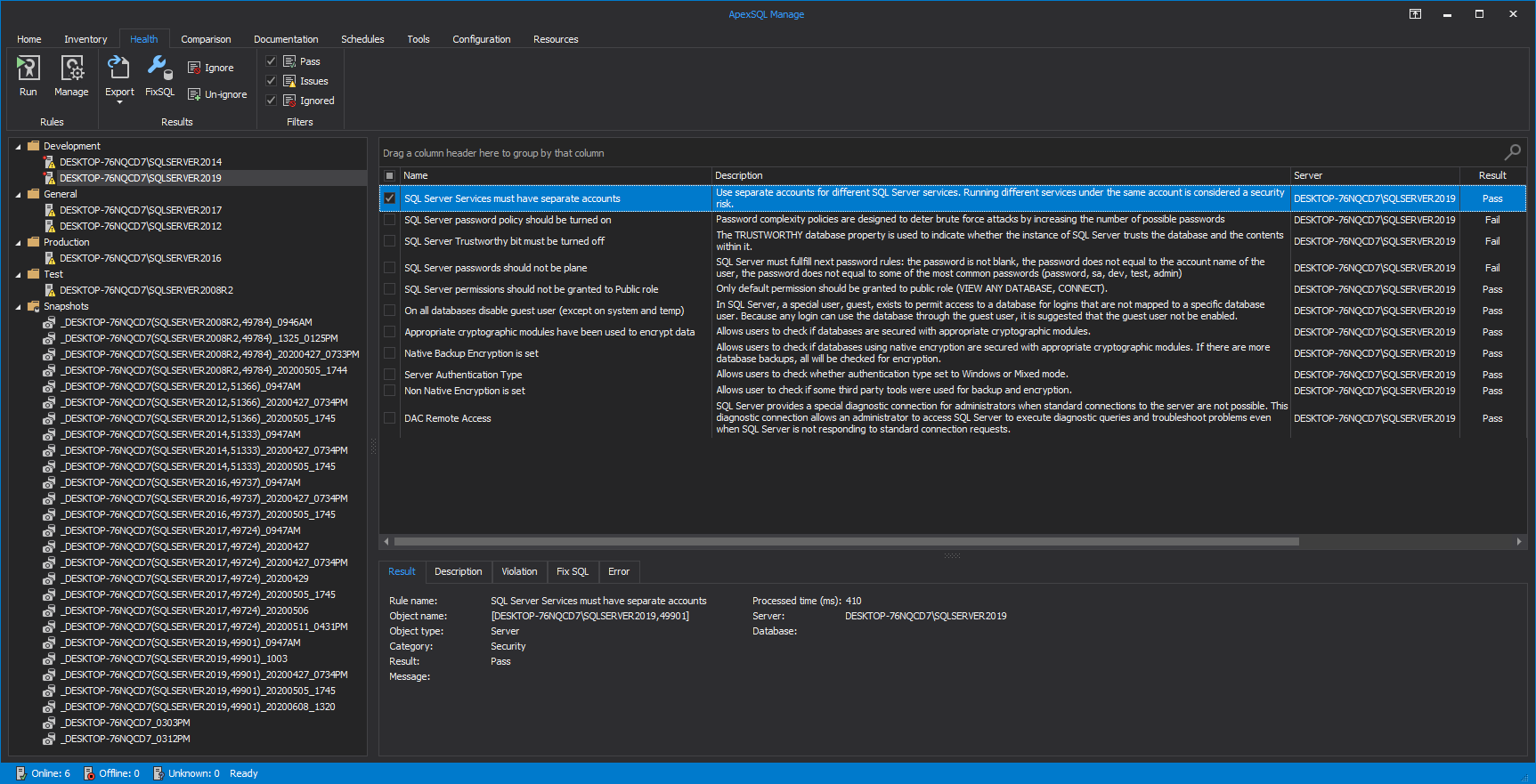Click the Offline servers status icon
The image size is (1536, 784).
coord(88,773)
